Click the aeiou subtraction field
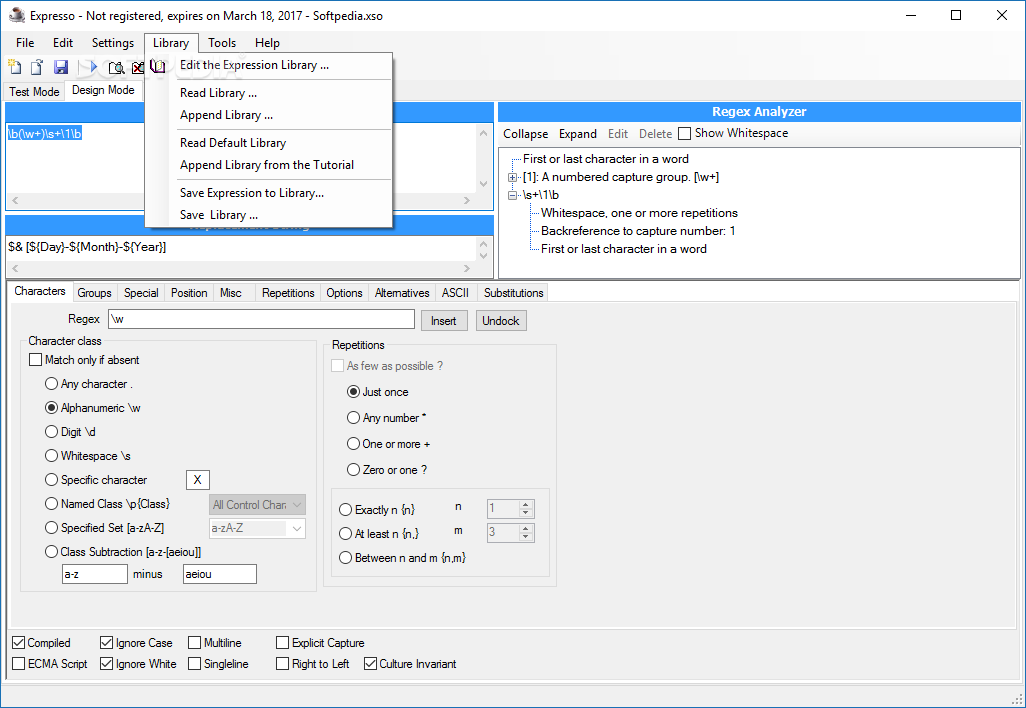The width and height of the screenshot is (1026, 708). click(x=220, y=574)
